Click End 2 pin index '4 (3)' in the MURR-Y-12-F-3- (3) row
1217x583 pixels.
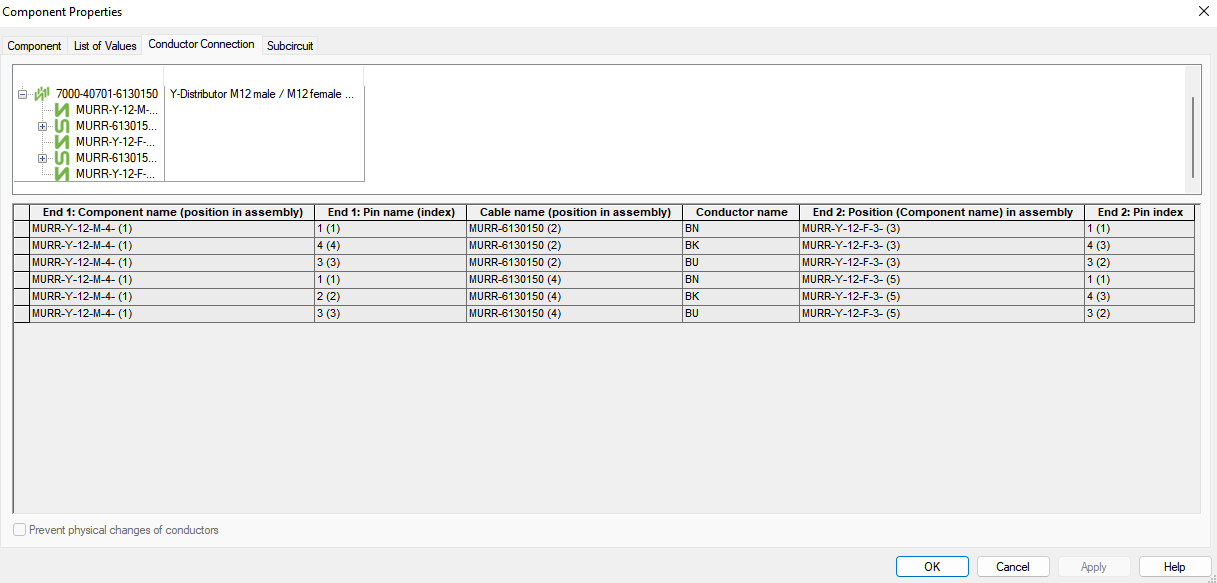[1140, 246]
